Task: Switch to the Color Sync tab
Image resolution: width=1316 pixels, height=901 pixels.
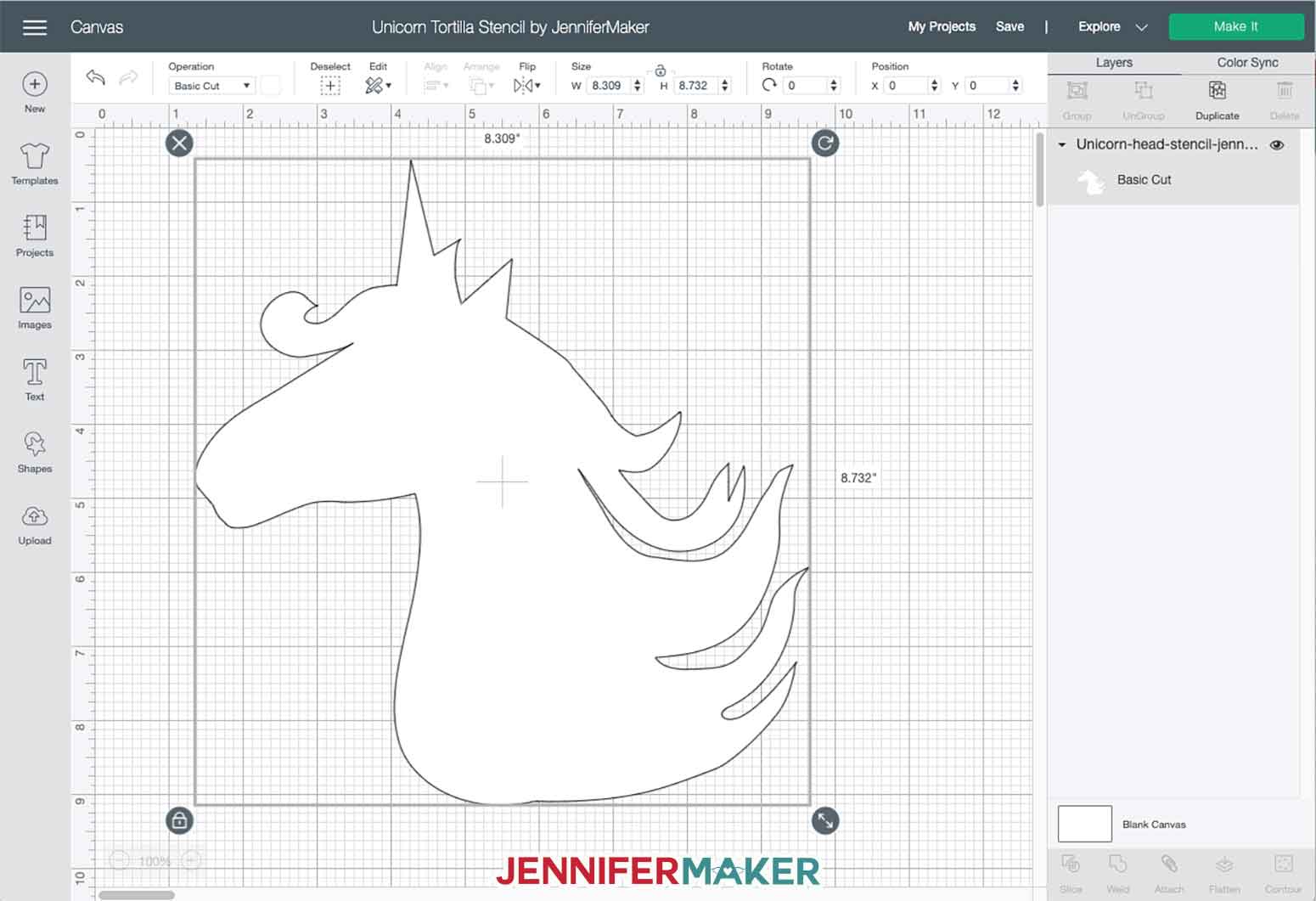Action: (x=1247, y=63)
